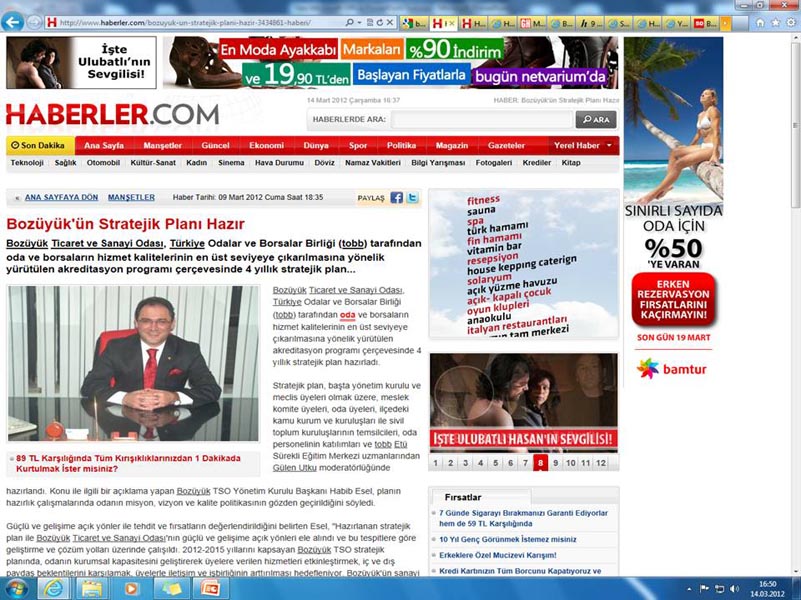Image resolution: width=801 pixels, height=600 pixels.
Task: Click the ARA search button
Action: (596, 119)
